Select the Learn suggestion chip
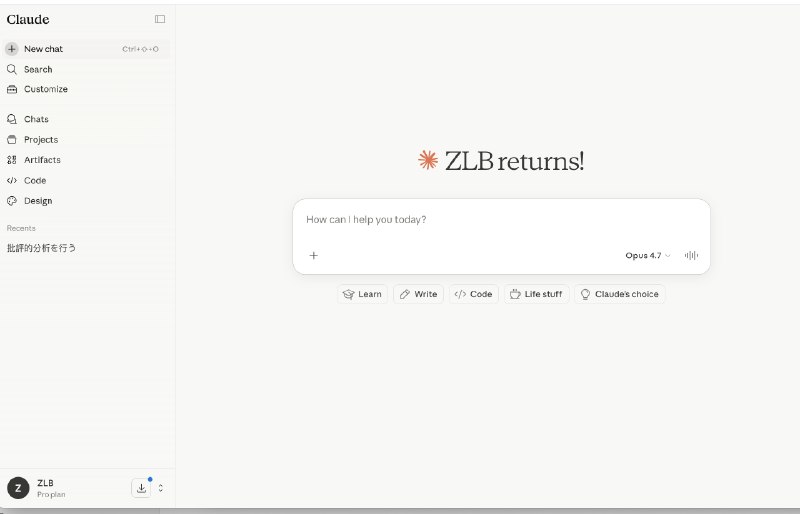This screenshot has width=800, height=514. coord(362,295)
